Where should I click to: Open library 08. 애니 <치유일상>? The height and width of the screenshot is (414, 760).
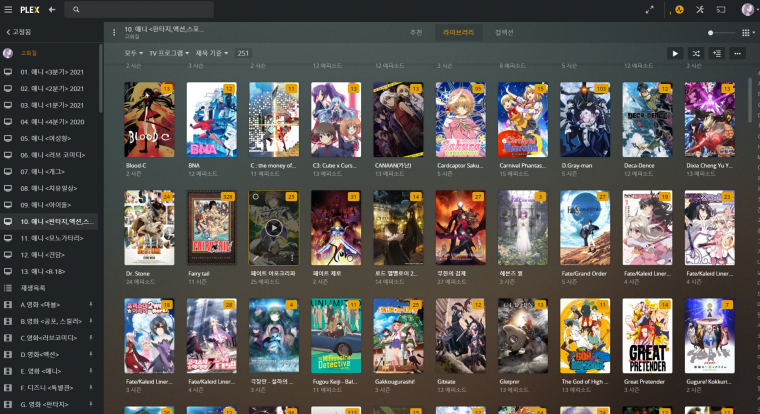[48, 188]
